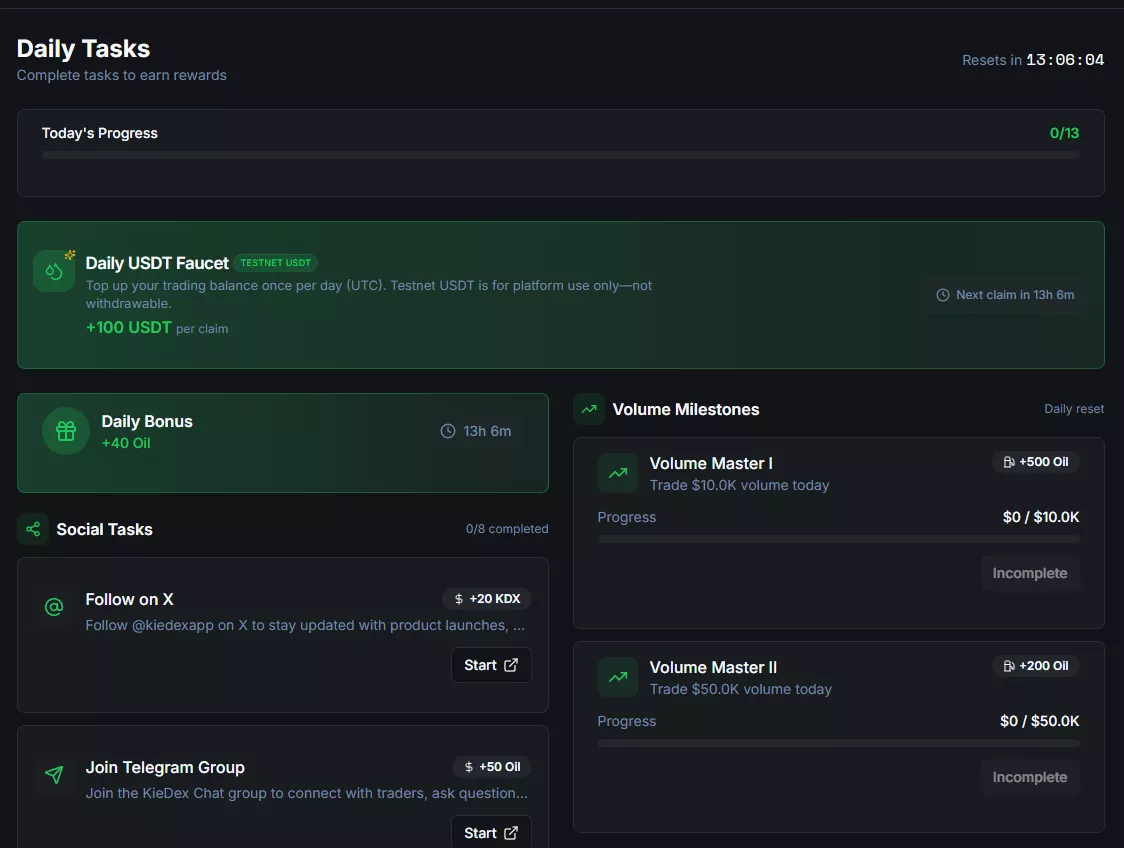Screen dimensions: 1124x848
Task: Click the Volume Master II chart icon
Action: 618,677
